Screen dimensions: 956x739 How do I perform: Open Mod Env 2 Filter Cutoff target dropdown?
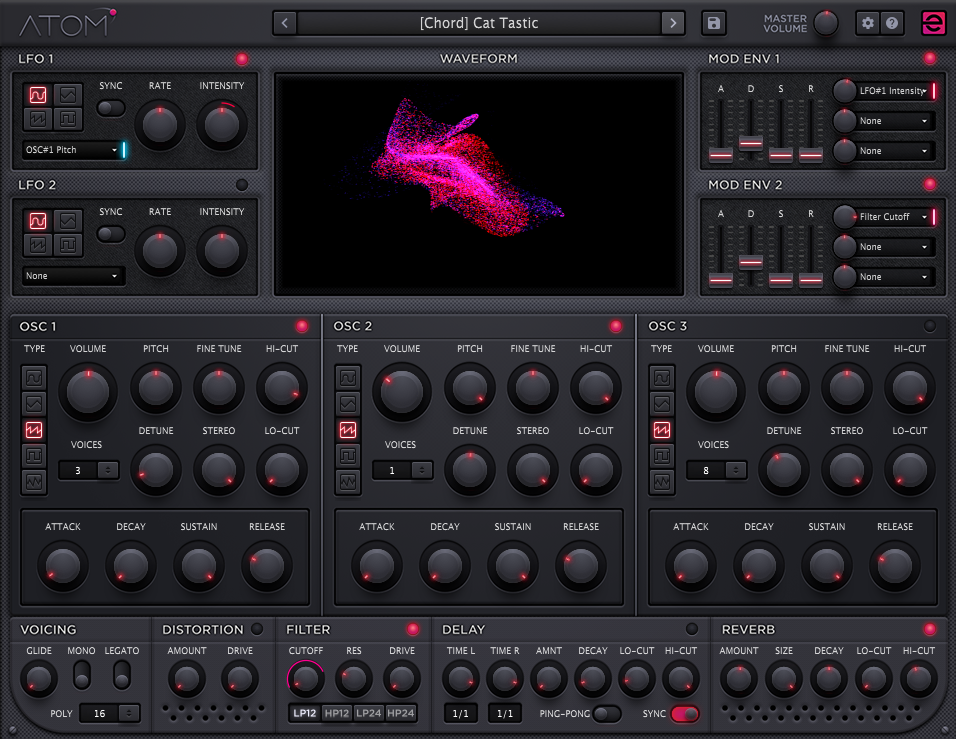894,217
